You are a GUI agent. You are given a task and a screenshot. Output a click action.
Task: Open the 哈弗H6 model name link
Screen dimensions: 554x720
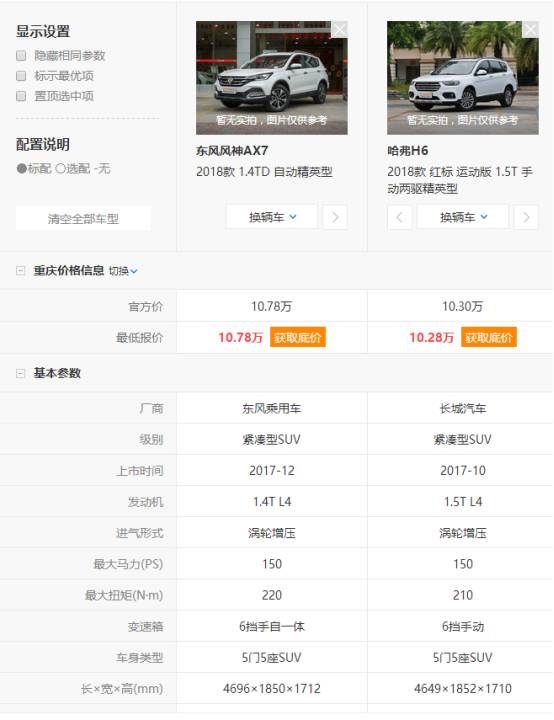pos(407,151)
